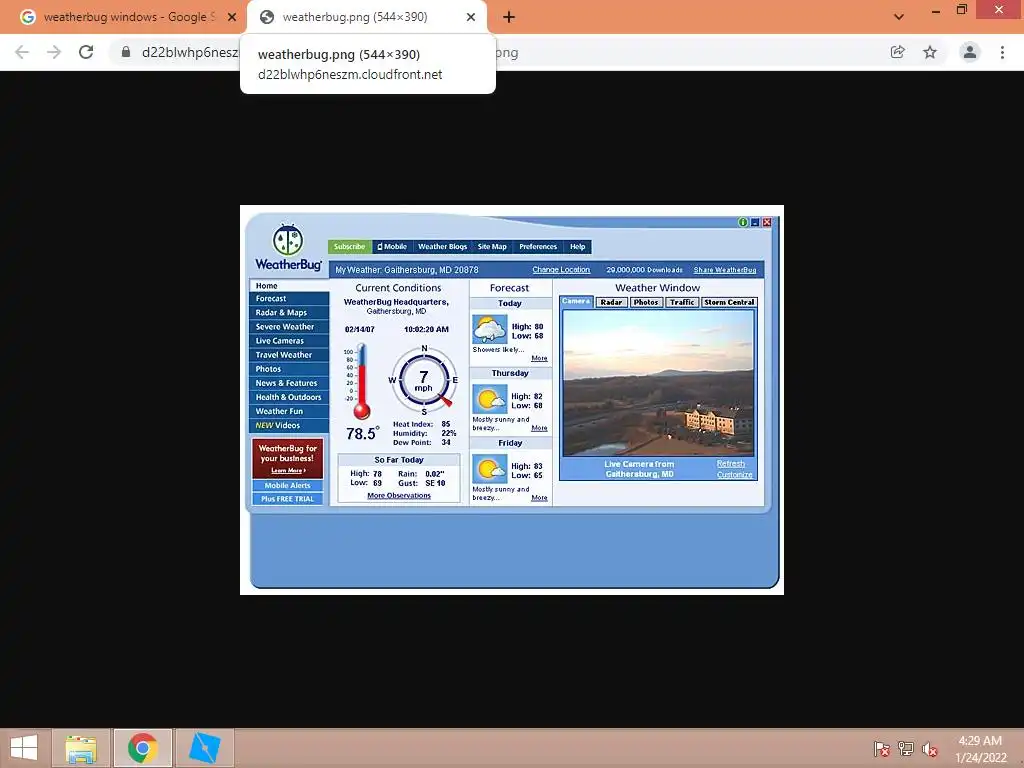
Task: Click the Change Location link
Action: (x=561, y=270)
